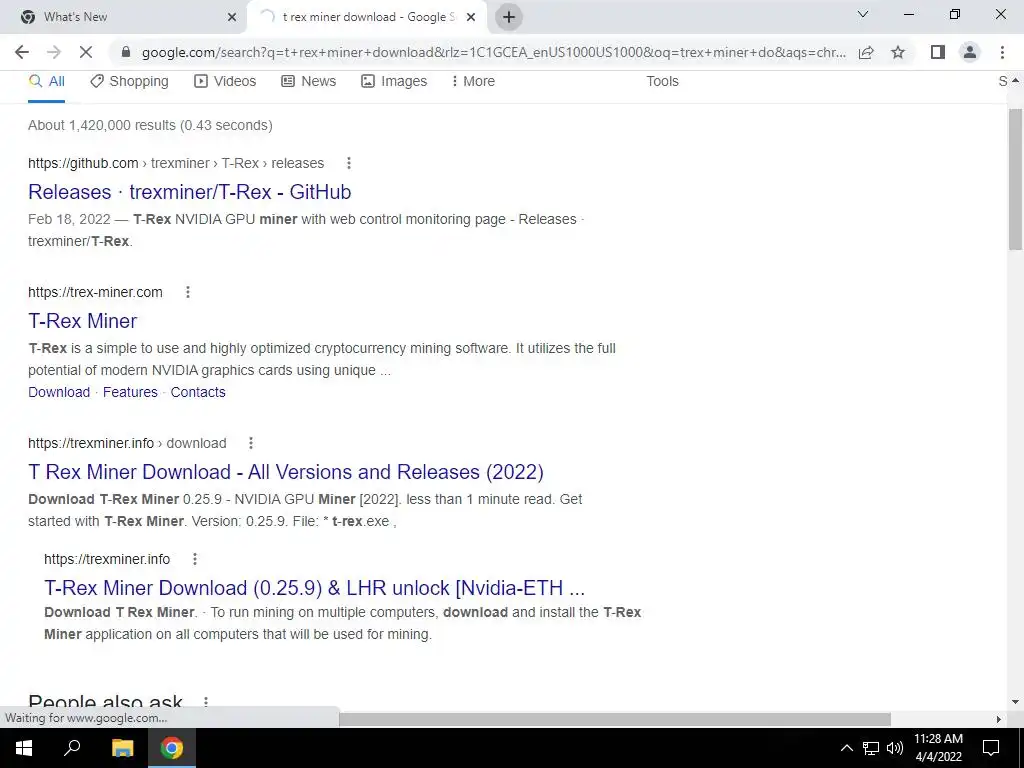Follow the Contacts sitelink
This screenshot has width=1024, height=768.
click(198, 392)
